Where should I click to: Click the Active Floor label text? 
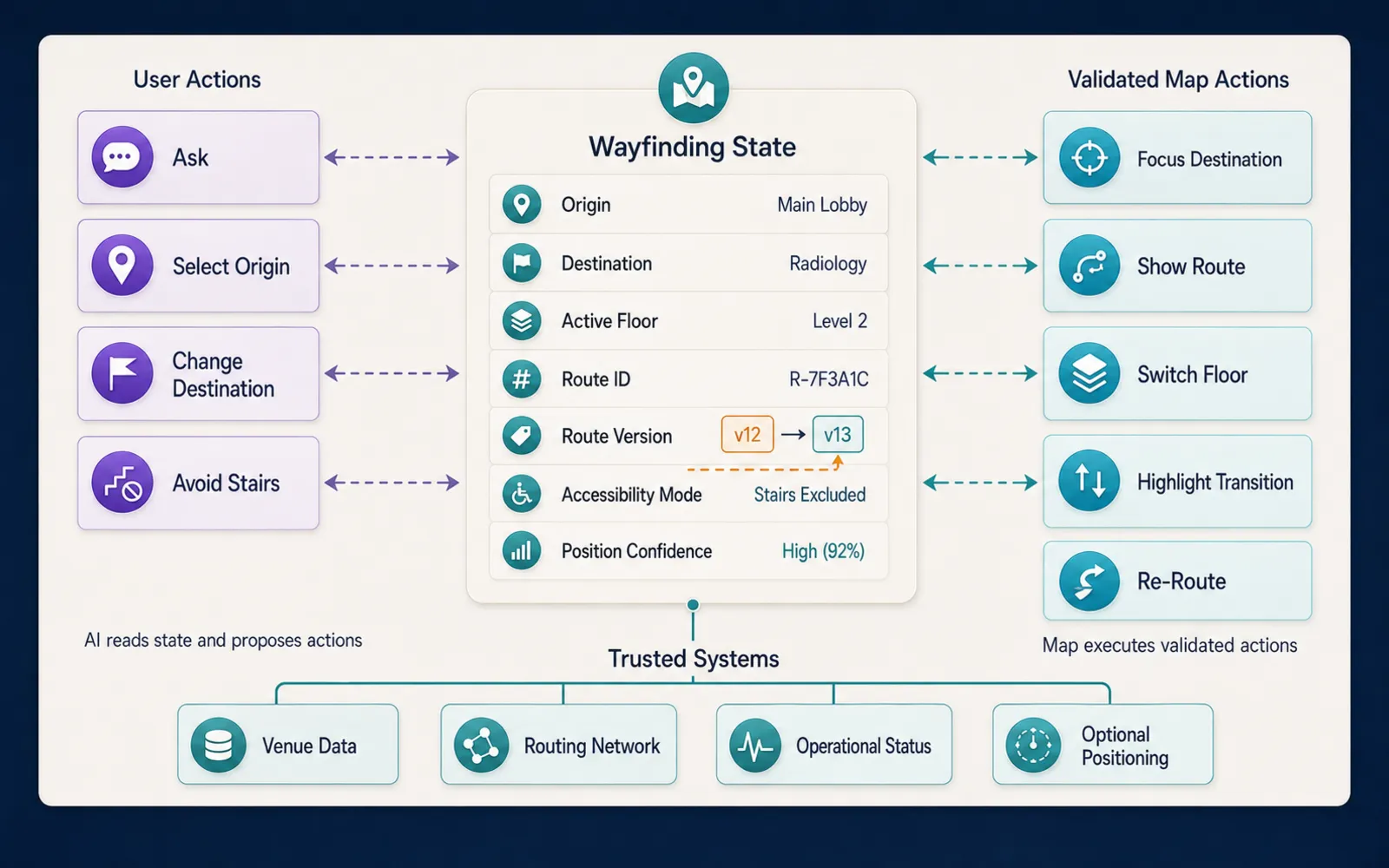coord(609,321)
